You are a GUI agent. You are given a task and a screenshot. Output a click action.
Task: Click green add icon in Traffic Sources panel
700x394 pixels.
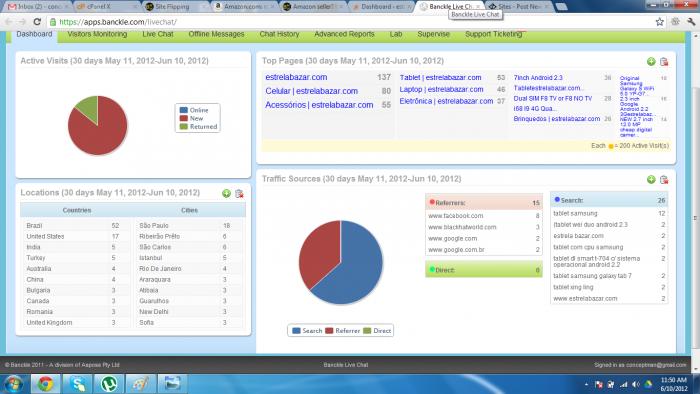pos(651,179)
